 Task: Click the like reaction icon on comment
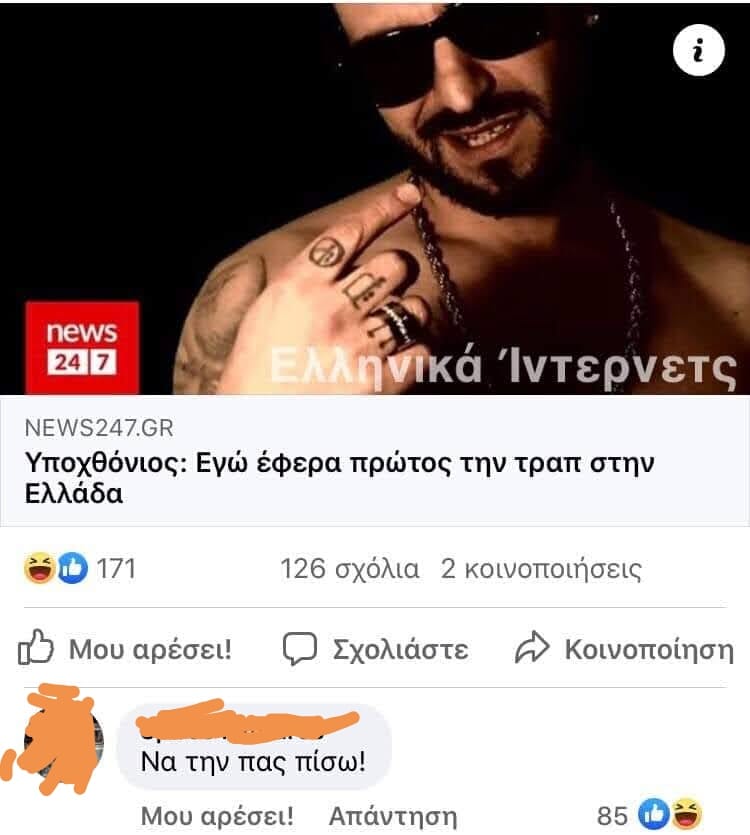click(654, 814)
